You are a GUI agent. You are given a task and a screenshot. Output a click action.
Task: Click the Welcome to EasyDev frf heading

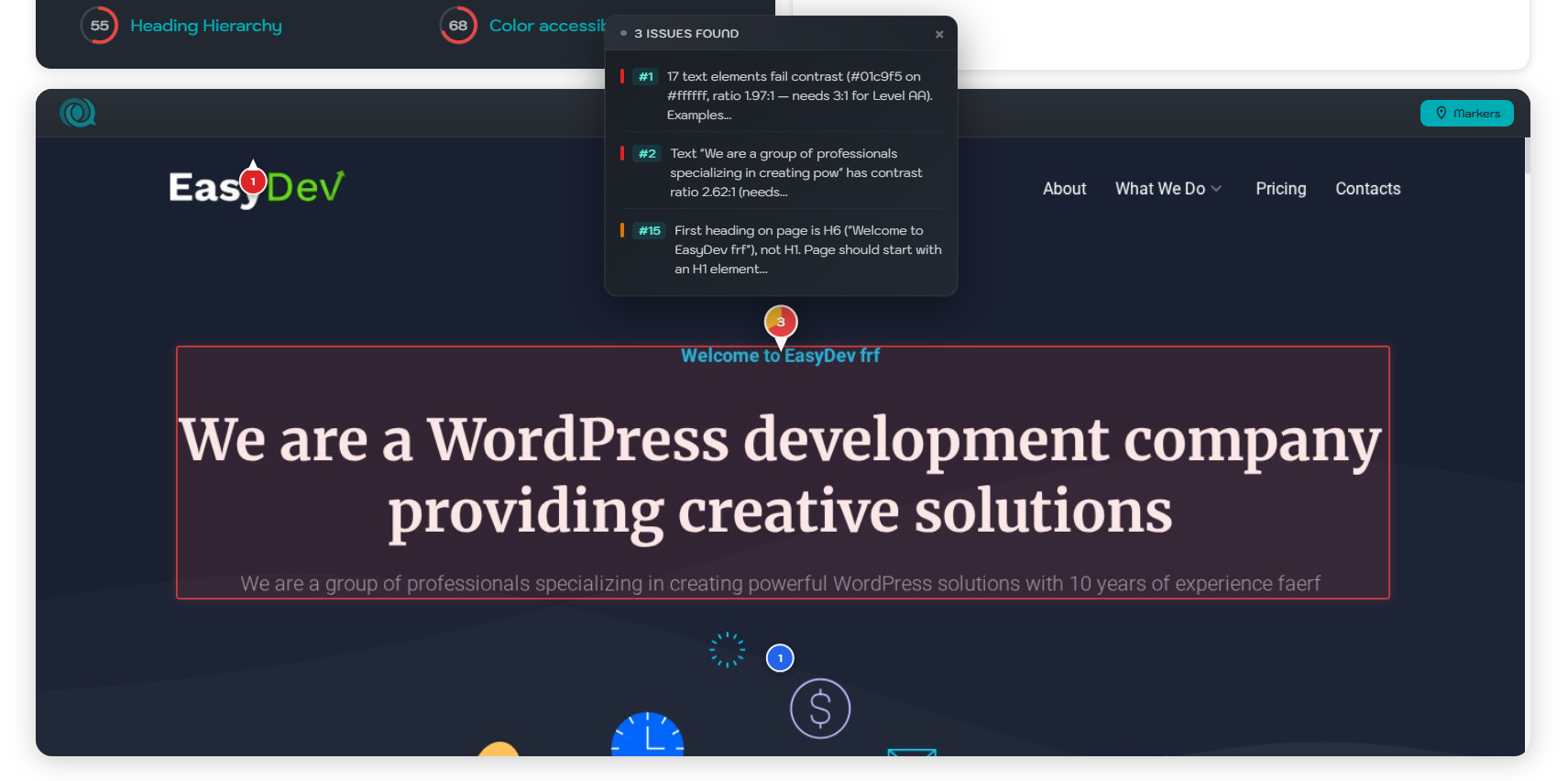pos(780,356)
